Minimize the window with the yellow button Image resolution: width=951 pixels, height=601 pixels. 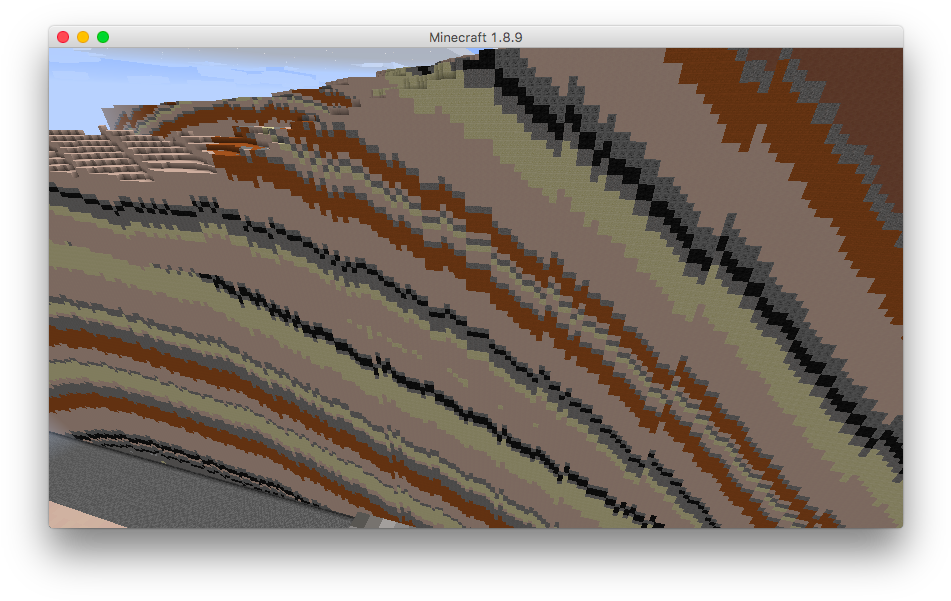click(x=83, y=37)
